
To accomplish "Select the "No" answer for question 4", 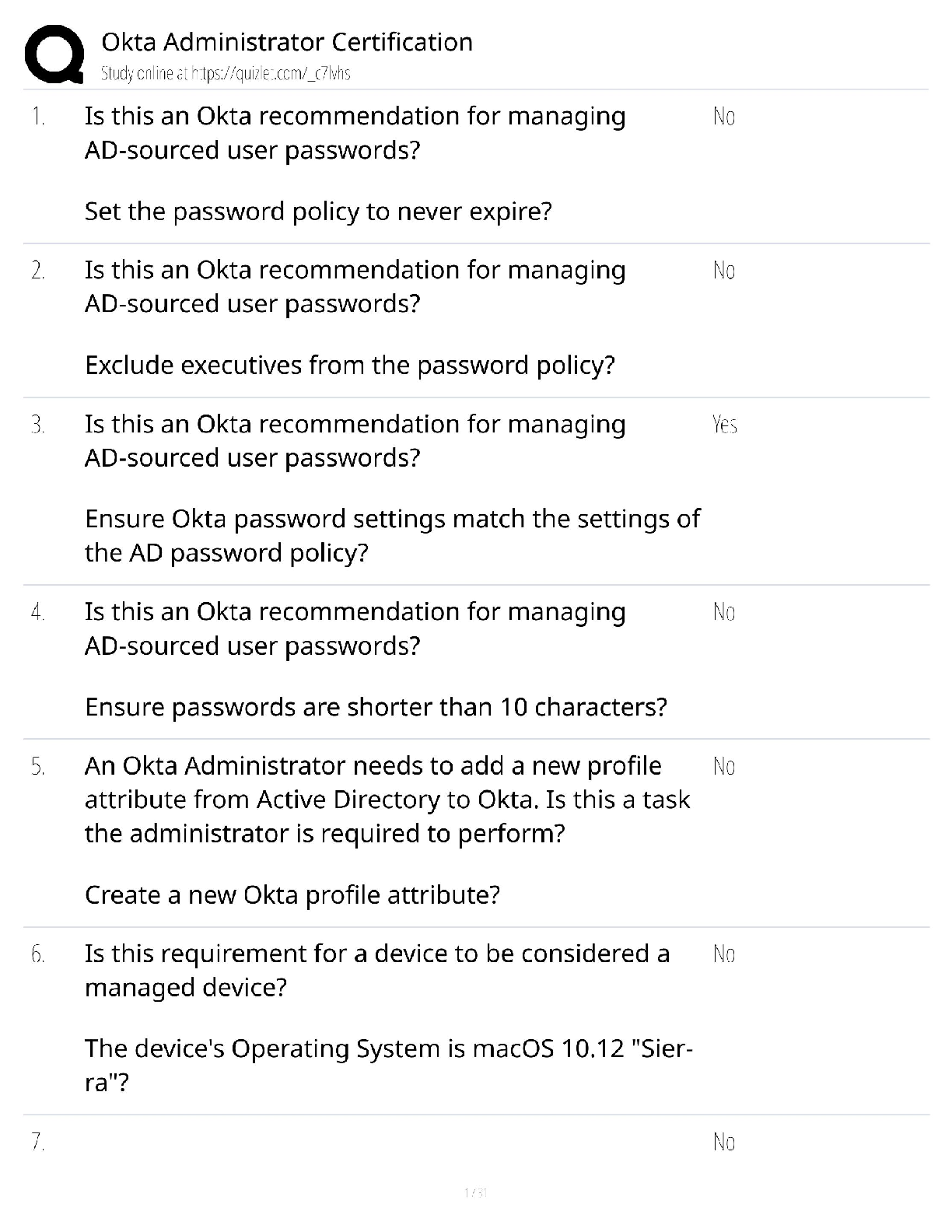I will pyautogui.click(x=723, y=613).
